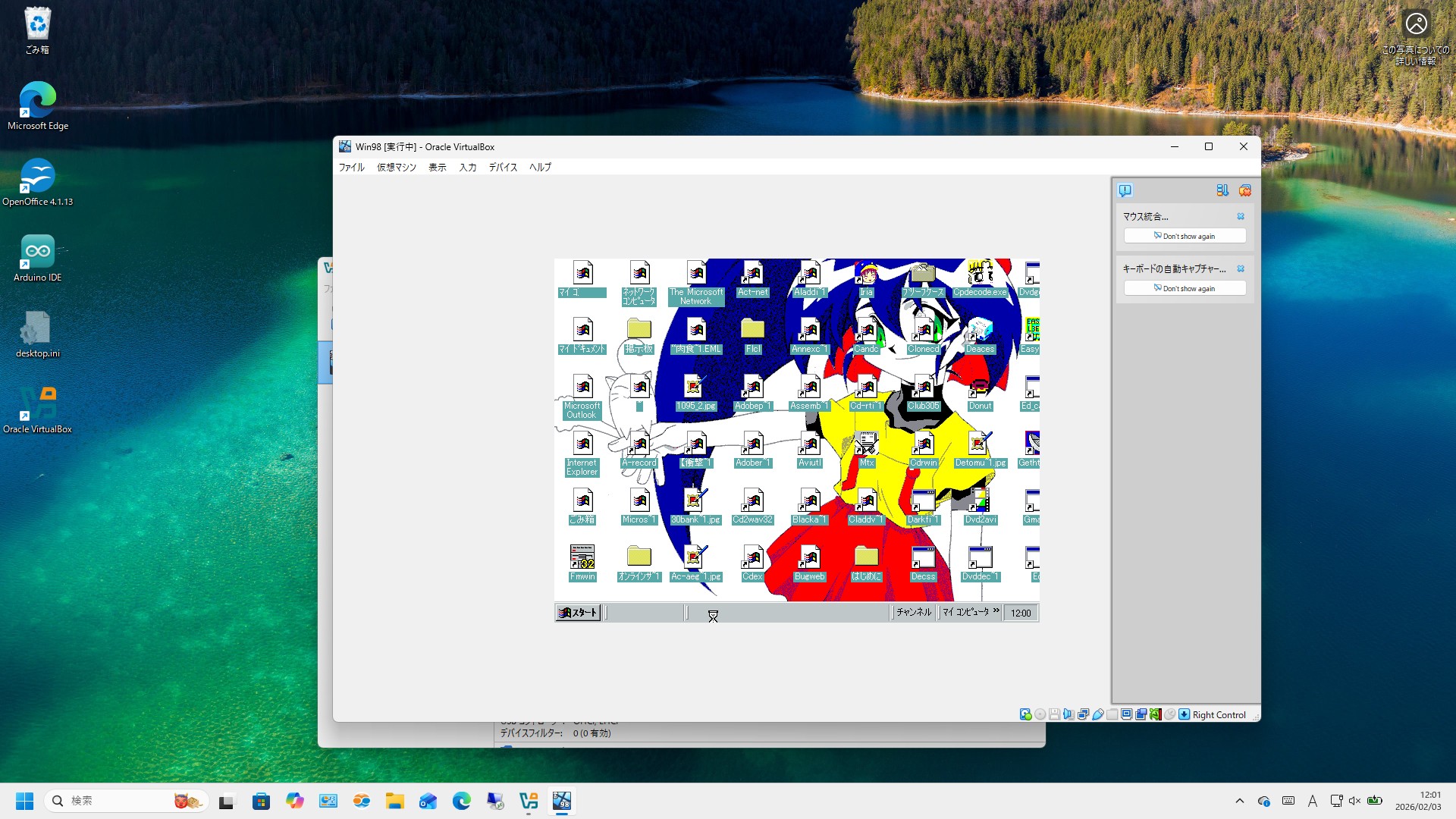The width and height of the screenshot is (1456, 819).
Task: Clear all notifications with the red X icon
Action: click(x=1244, y=190)
